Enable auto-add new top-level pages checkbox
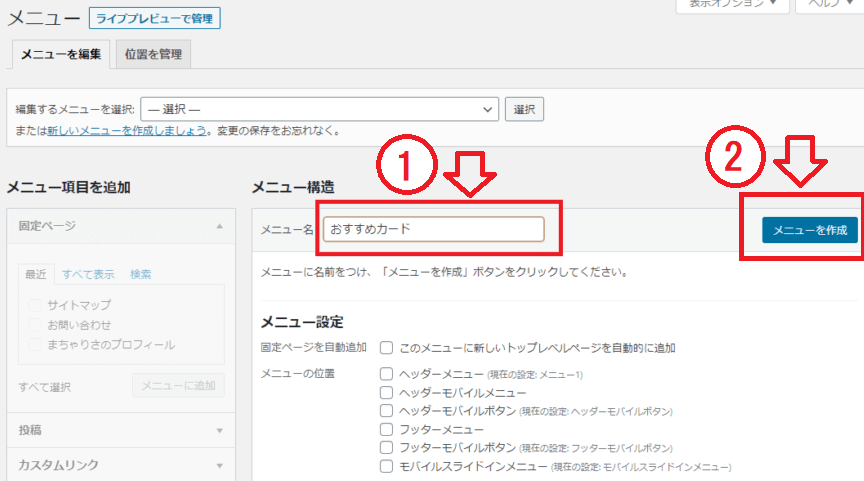864x481 pixels. (x=386, y=348)
